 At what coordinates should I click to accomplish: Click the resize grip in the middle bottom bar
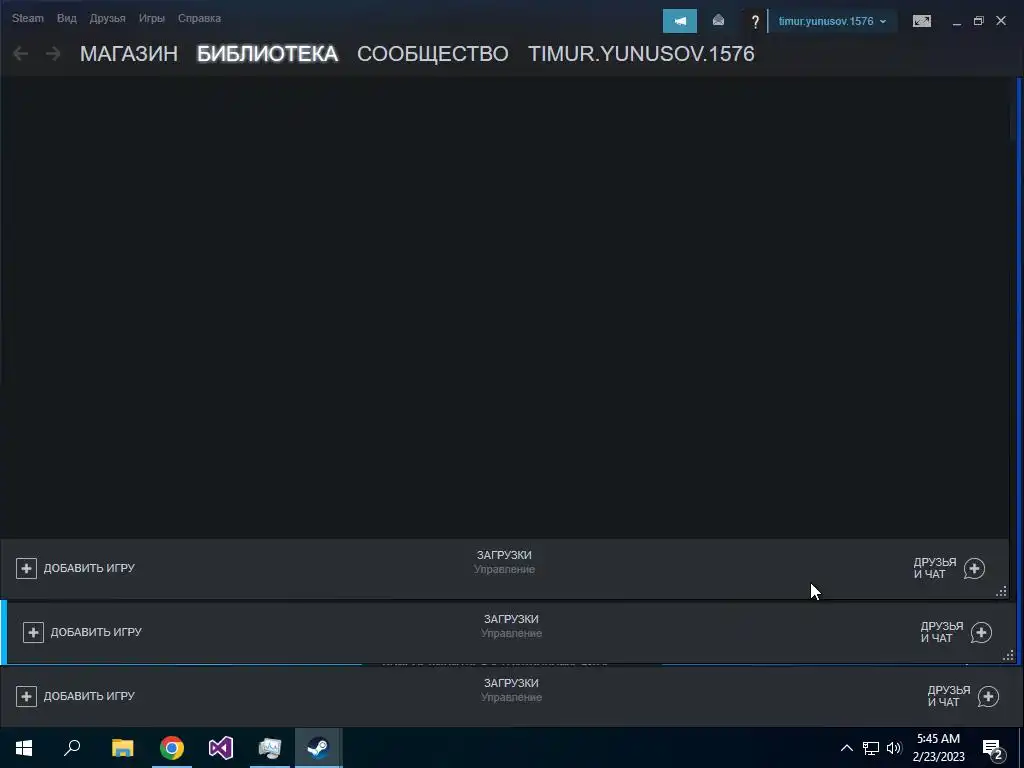1008,655
